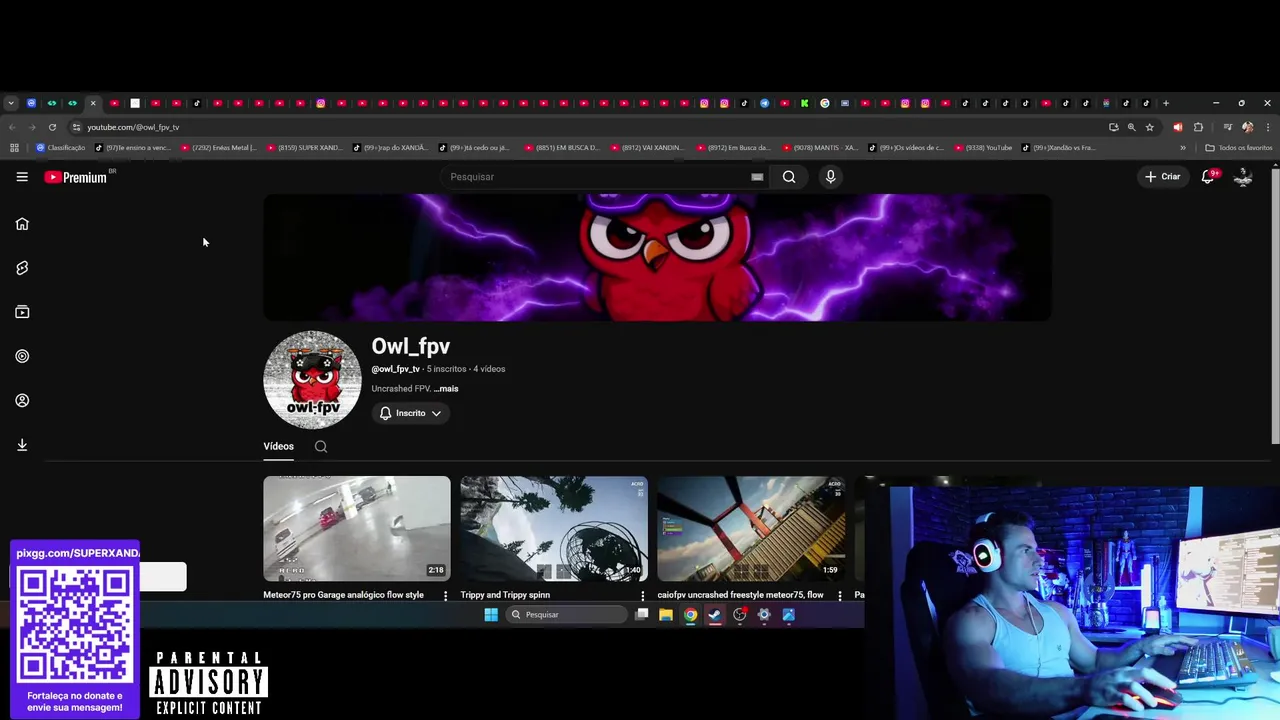The height and width of the screenshot is (720, 1280).
Task: Open YouTube notifications bell
Action: coord(1208,177)
